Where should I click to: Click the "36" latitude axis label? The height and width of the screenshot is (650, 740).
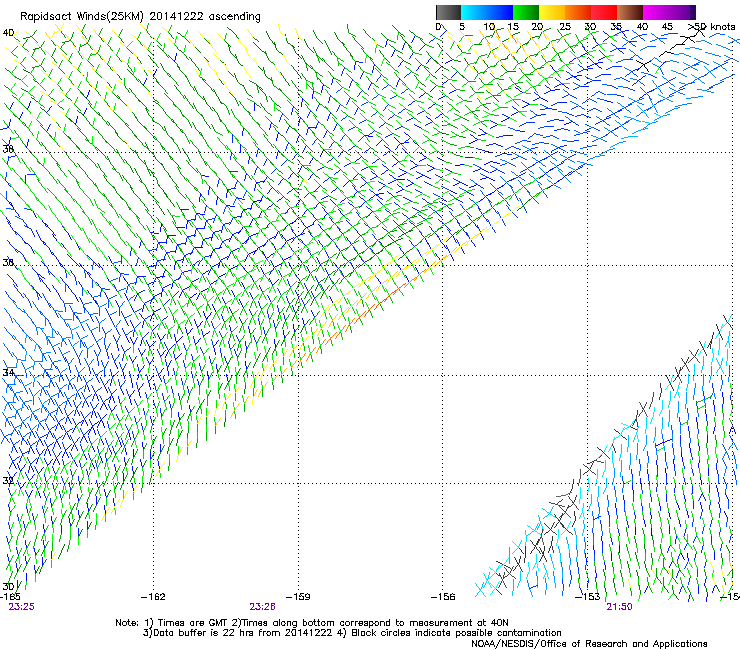(8, 262)
